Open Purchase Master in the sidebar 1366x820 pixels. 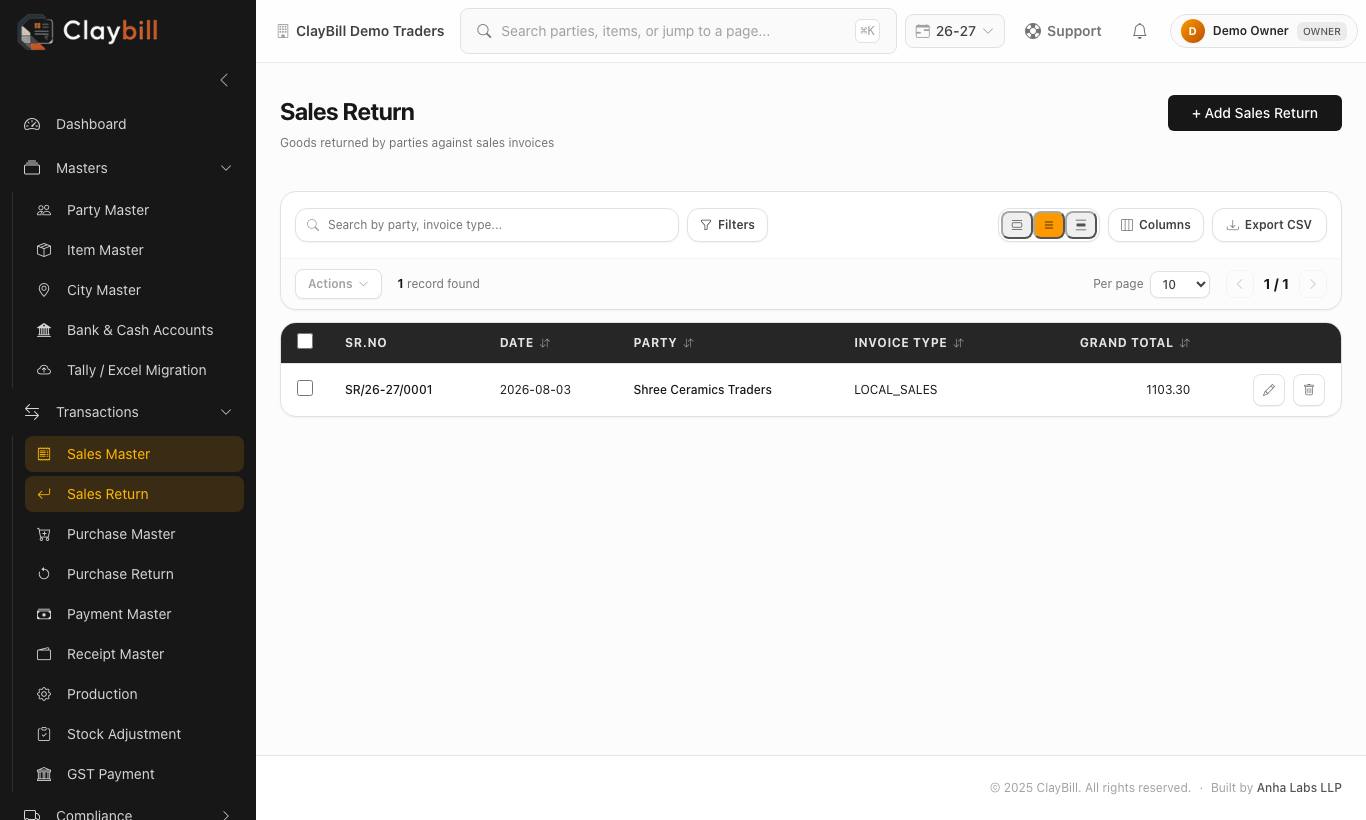pyautogui.click(x=134, y=534)
